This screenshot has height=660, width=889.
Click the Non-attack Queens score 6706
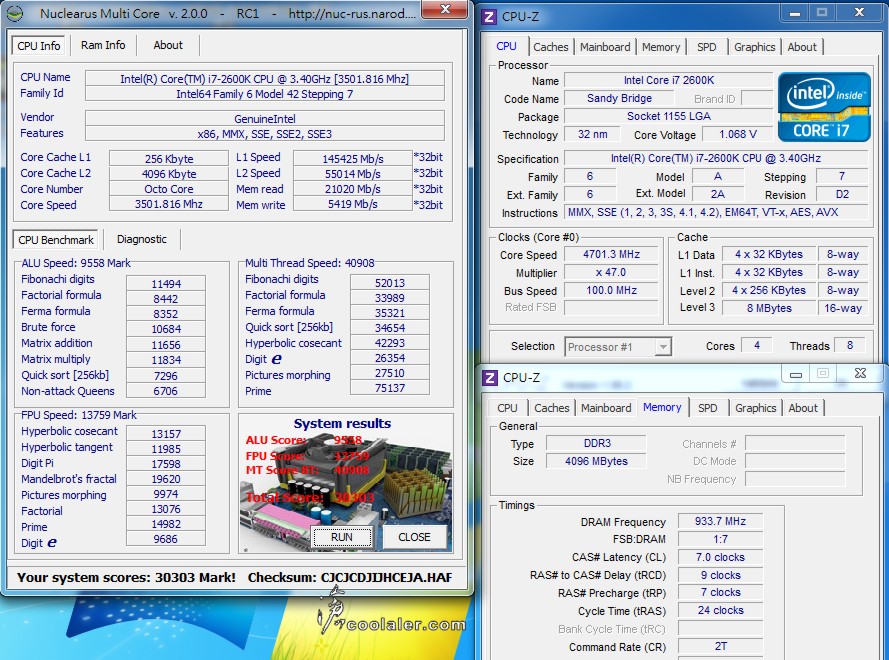(x=166, y=391)
